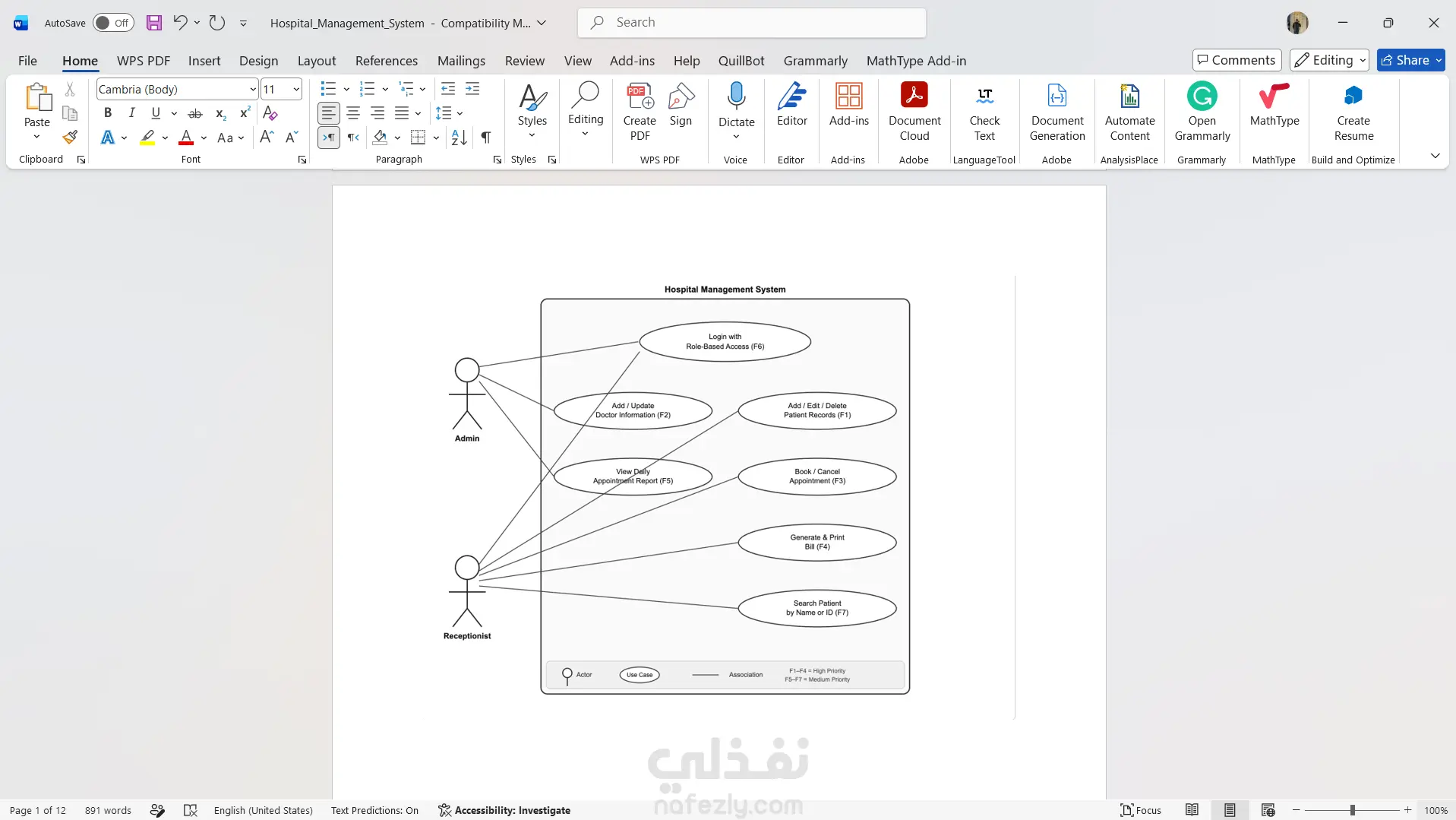Align paragraph to the right
This screenshot has width=1456, height=820.
coord(377,113)
